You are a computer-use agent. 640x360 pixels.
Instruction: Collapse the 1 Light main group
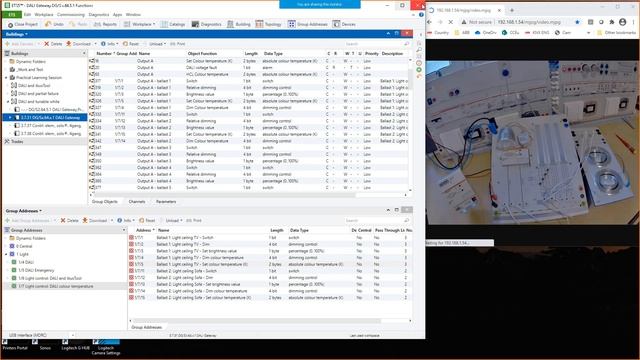6,254
